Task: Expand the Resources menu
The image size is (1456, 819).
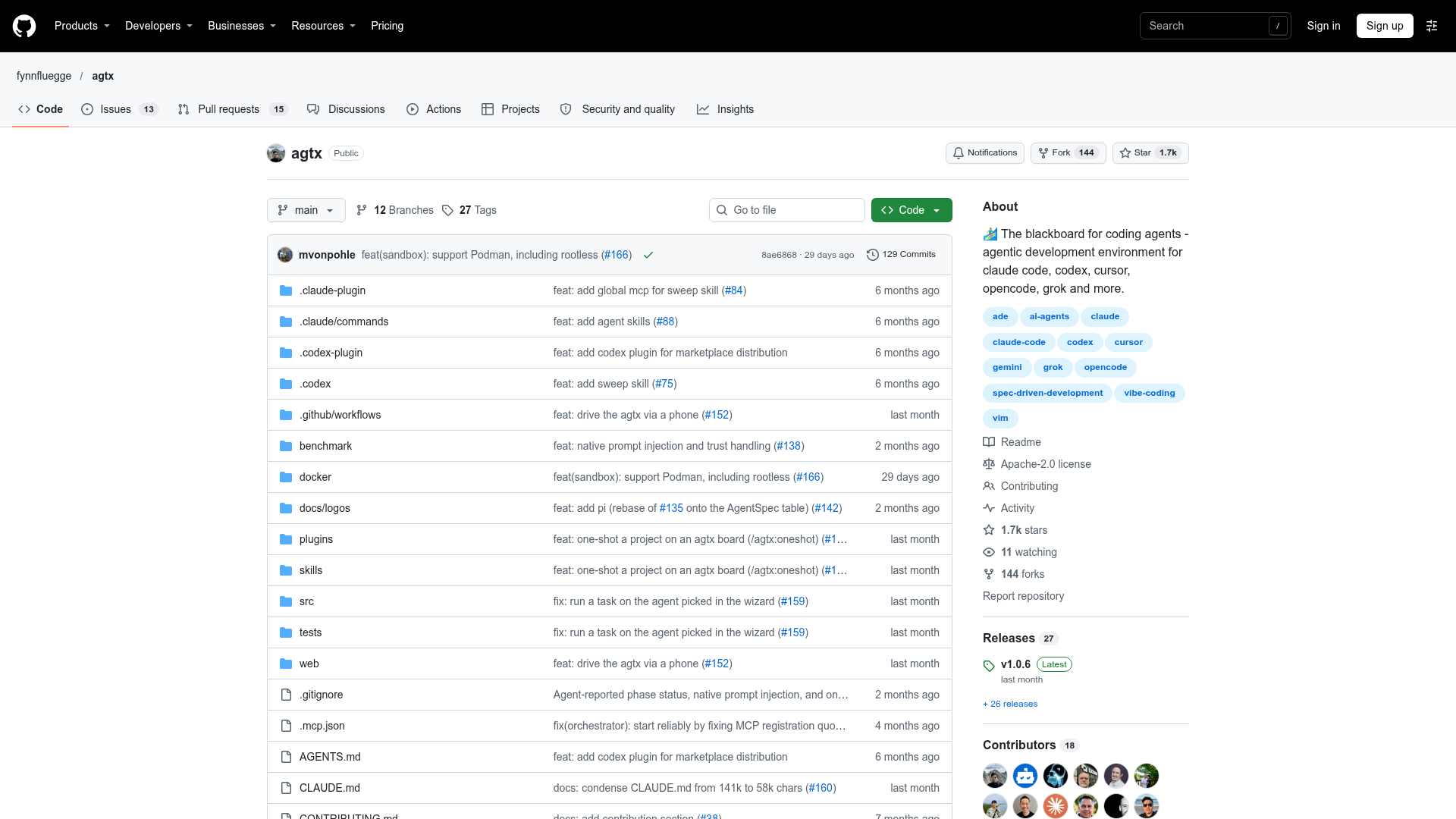Action: 323,26
